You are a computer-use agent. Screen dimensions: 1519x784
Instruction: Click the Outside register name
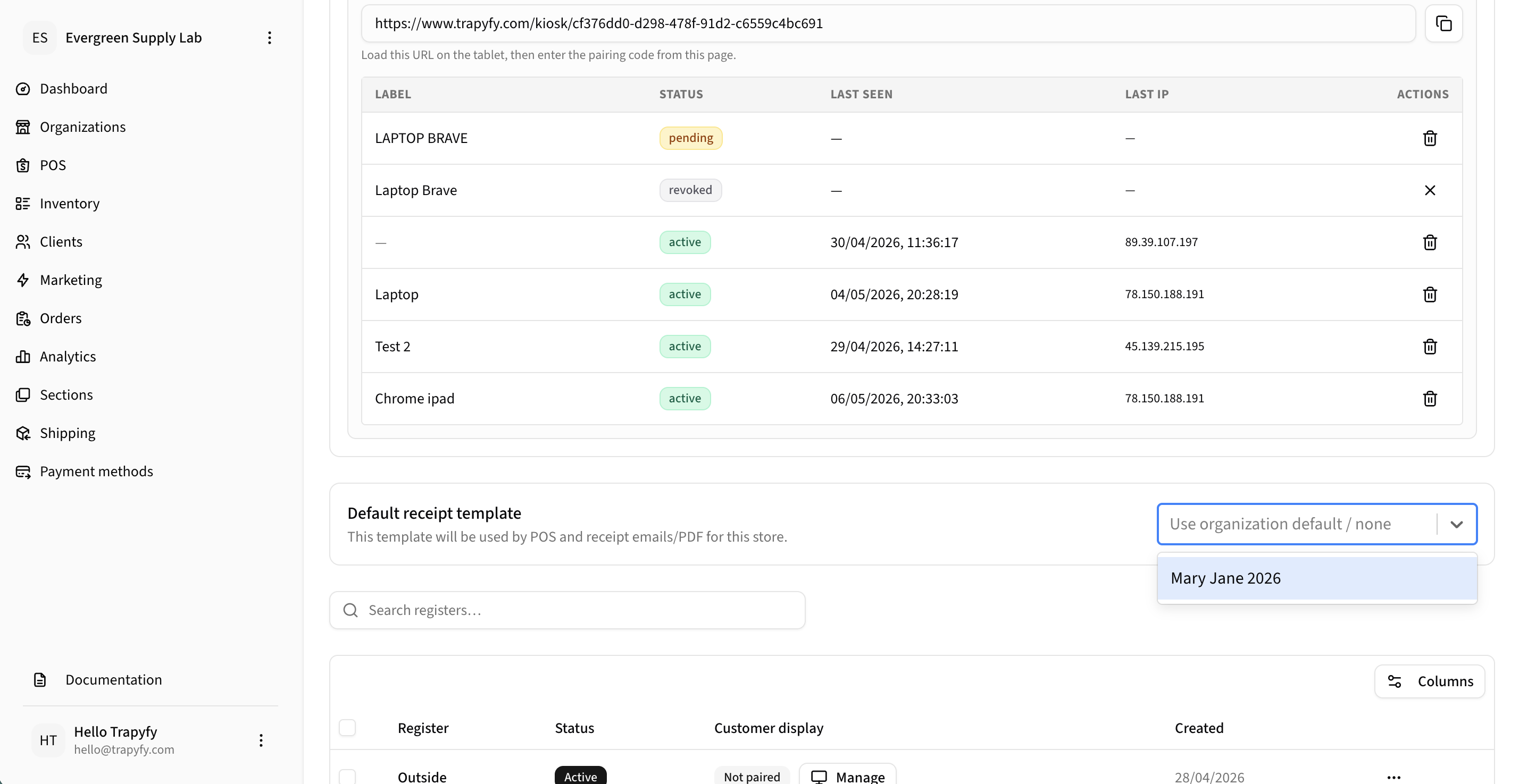(422, 777)
